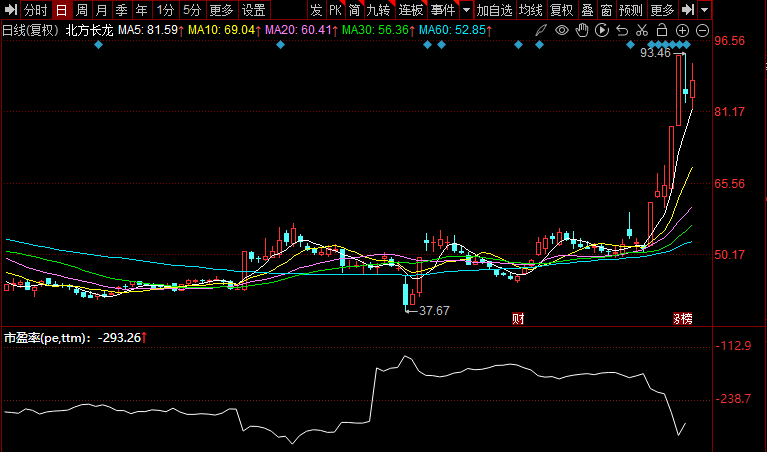Open the 更多 periods menu after 5分
Screen dimensions: 767x452
[x=221, y=10]
